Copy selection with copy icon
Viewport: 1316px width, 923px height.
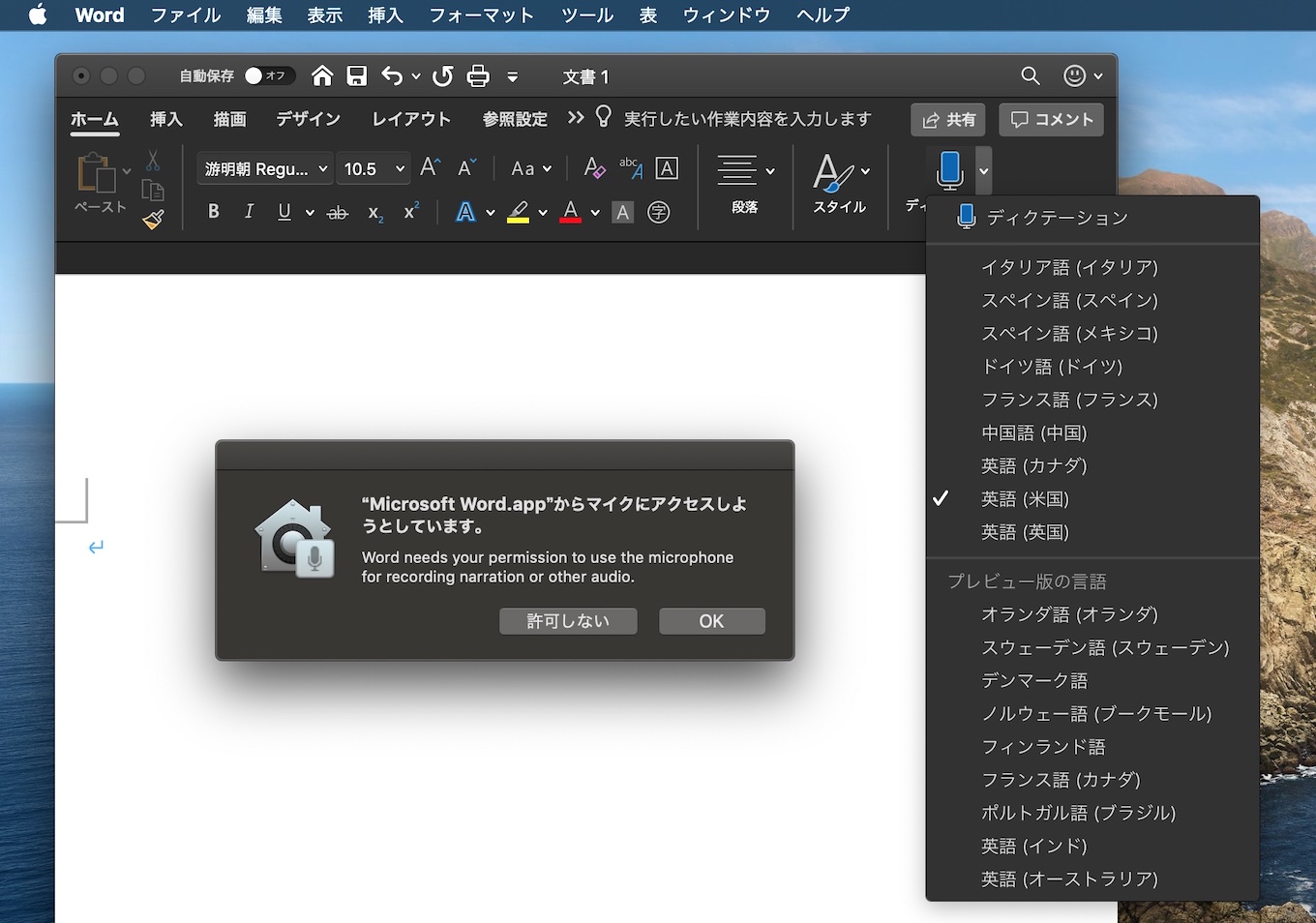coord(153,191)
